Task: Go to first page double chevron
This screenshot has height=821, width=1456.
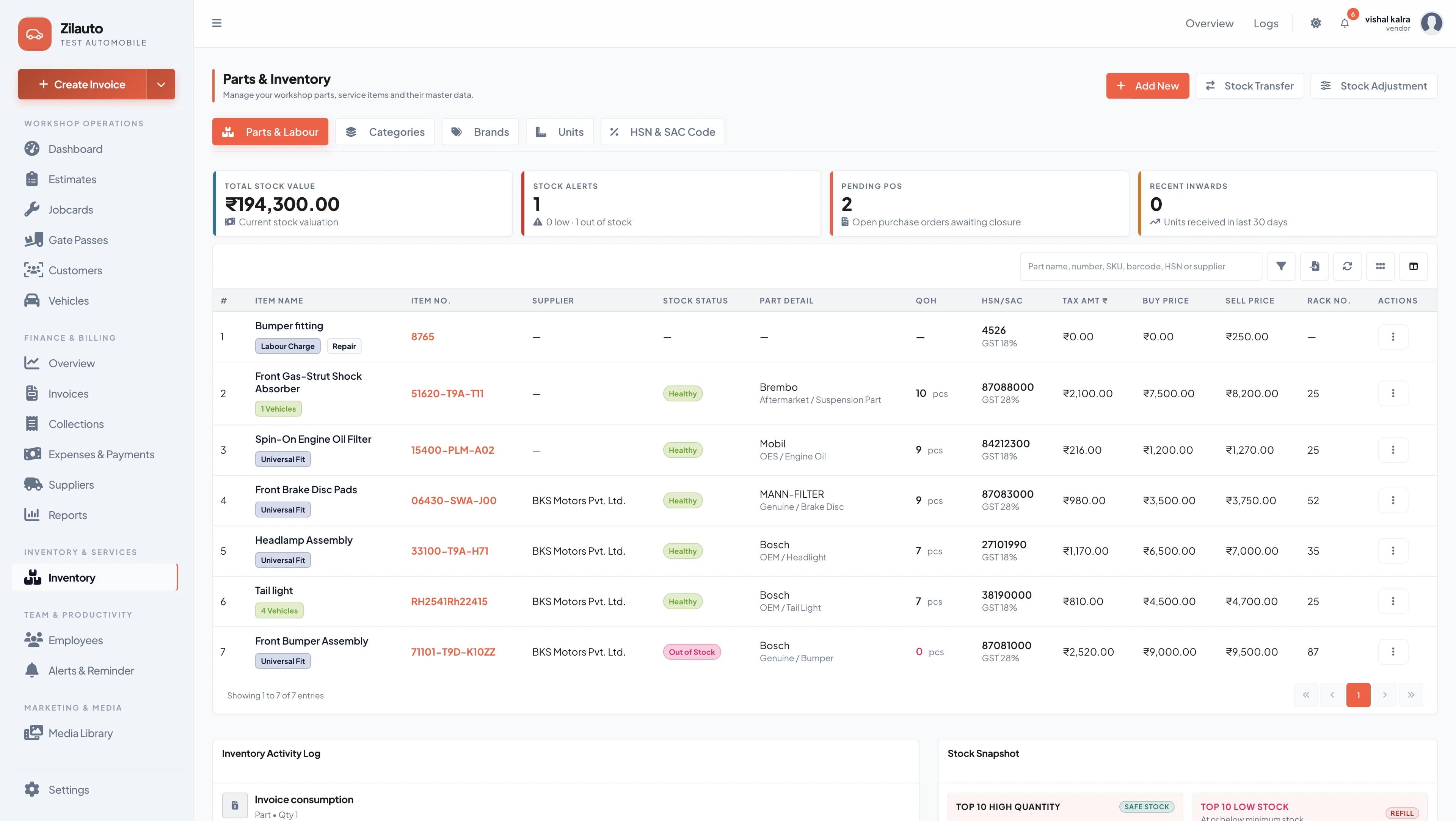Action: (1306, 695)
